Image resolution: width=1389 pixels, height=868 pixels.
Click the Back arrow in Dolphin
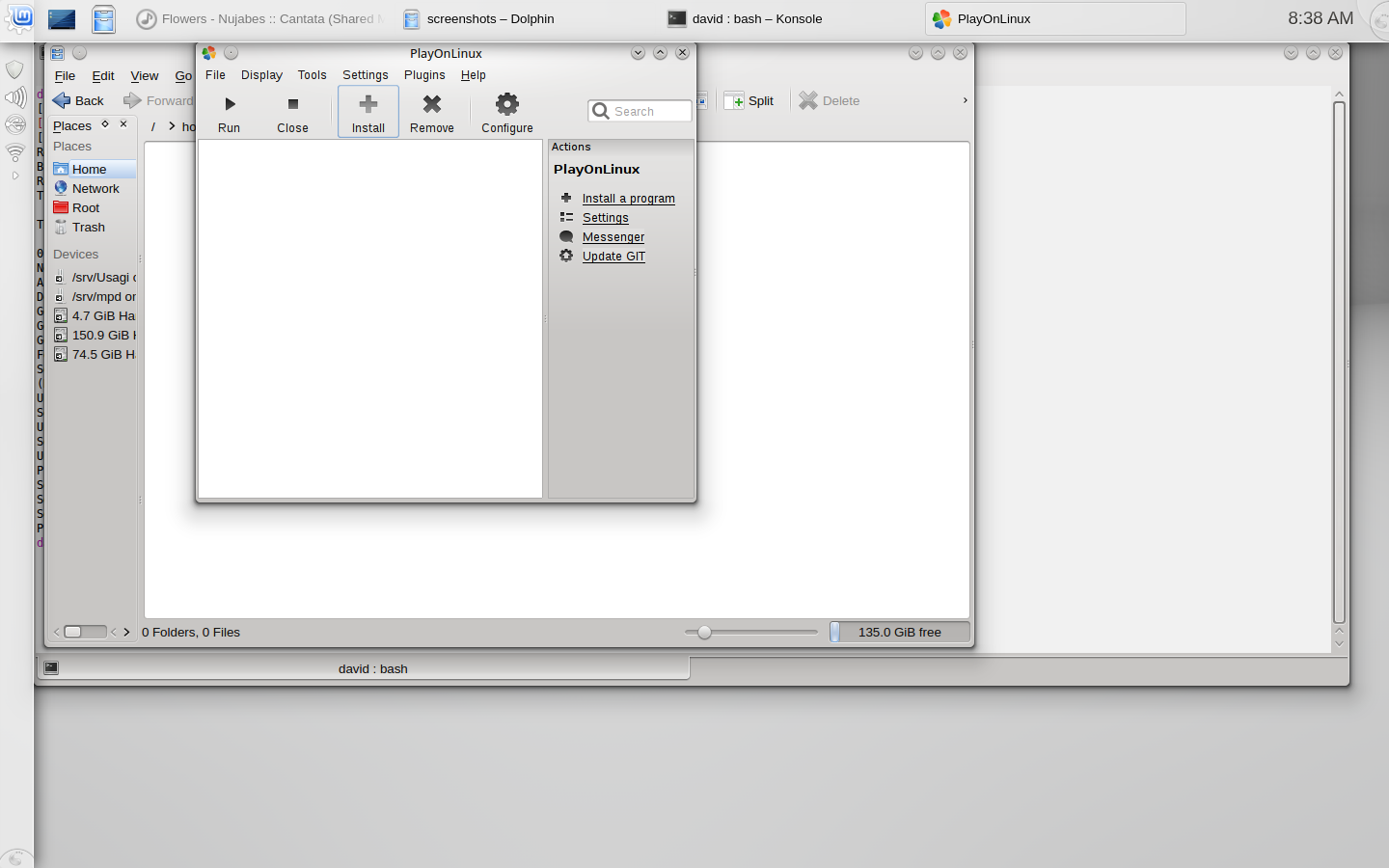point(62,100)
